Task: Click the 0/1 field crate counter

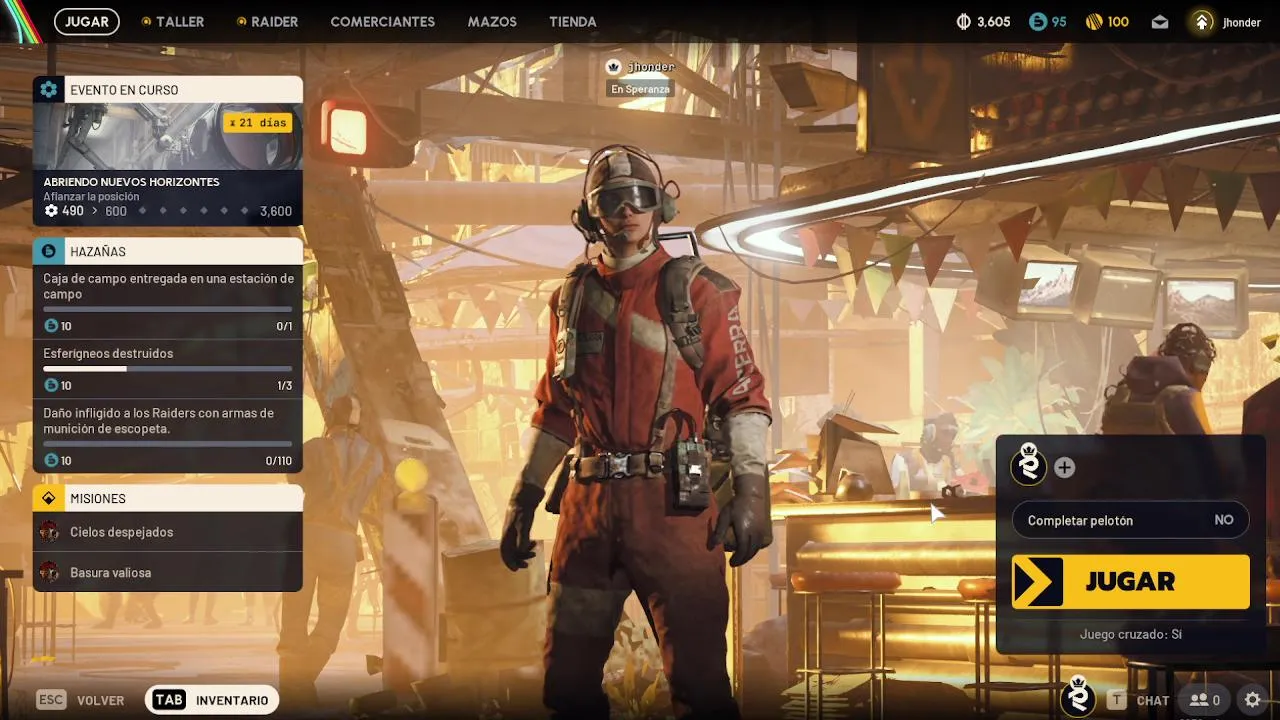Action: 285,327
